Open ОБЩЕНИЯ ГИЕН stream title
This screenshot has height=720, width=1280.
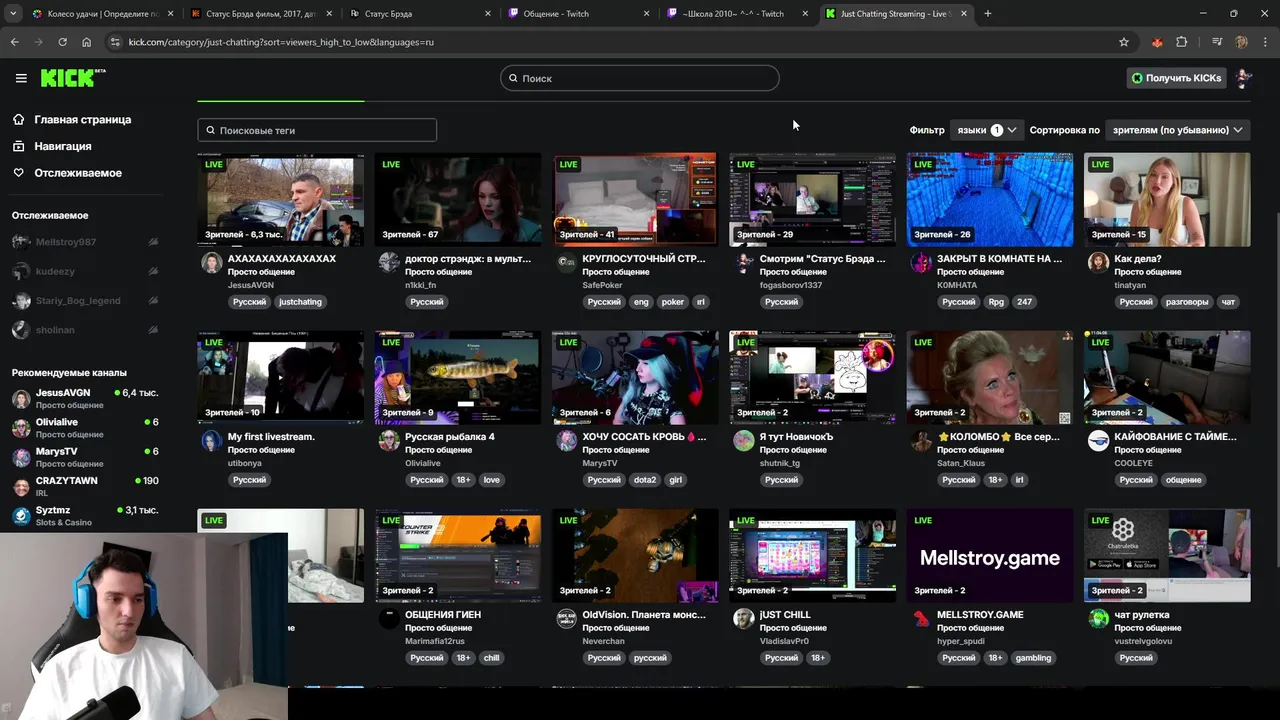[x=443, y=615]
